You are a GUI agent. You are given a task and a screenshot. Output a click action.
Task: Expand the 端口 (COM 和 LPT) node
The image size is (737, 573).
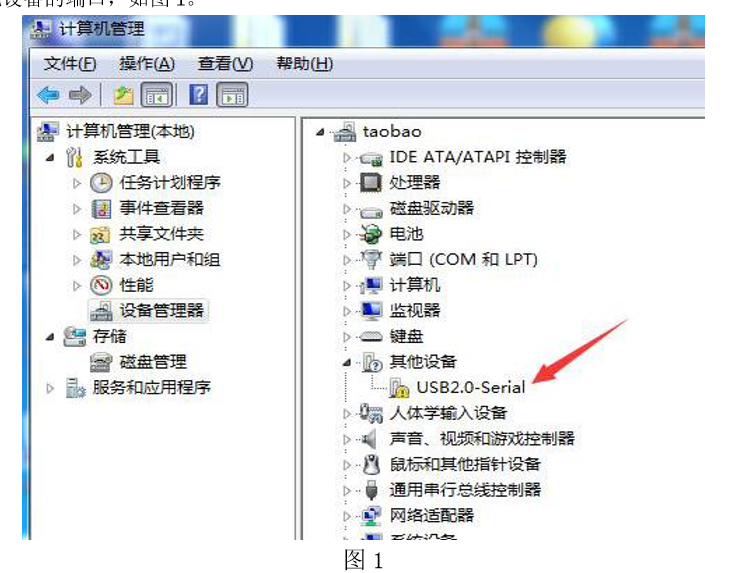[x=347, y=259]
